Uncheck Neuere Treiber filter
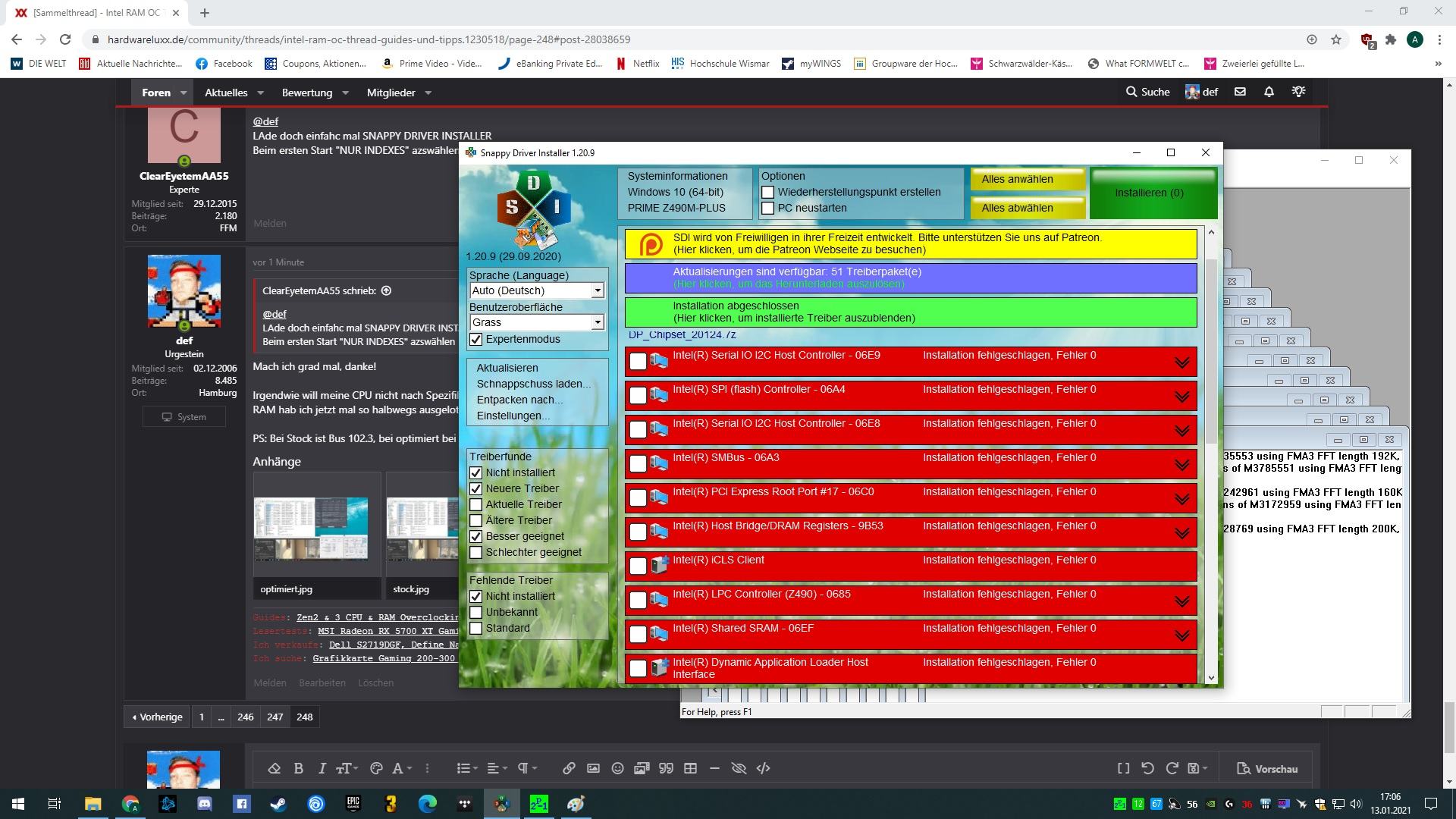 (475, 488)
